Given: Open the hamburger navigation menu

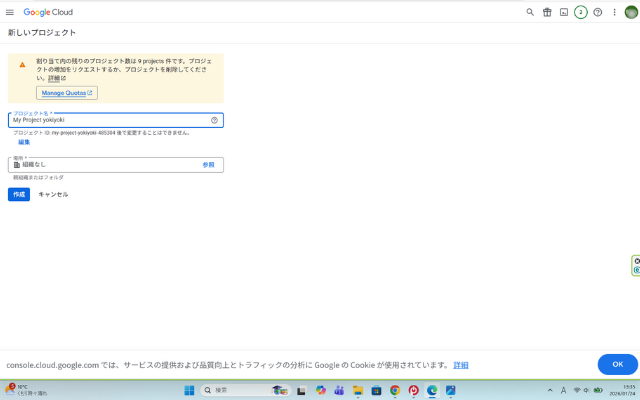Looking at the screenshot, I should tap(10, 12).
